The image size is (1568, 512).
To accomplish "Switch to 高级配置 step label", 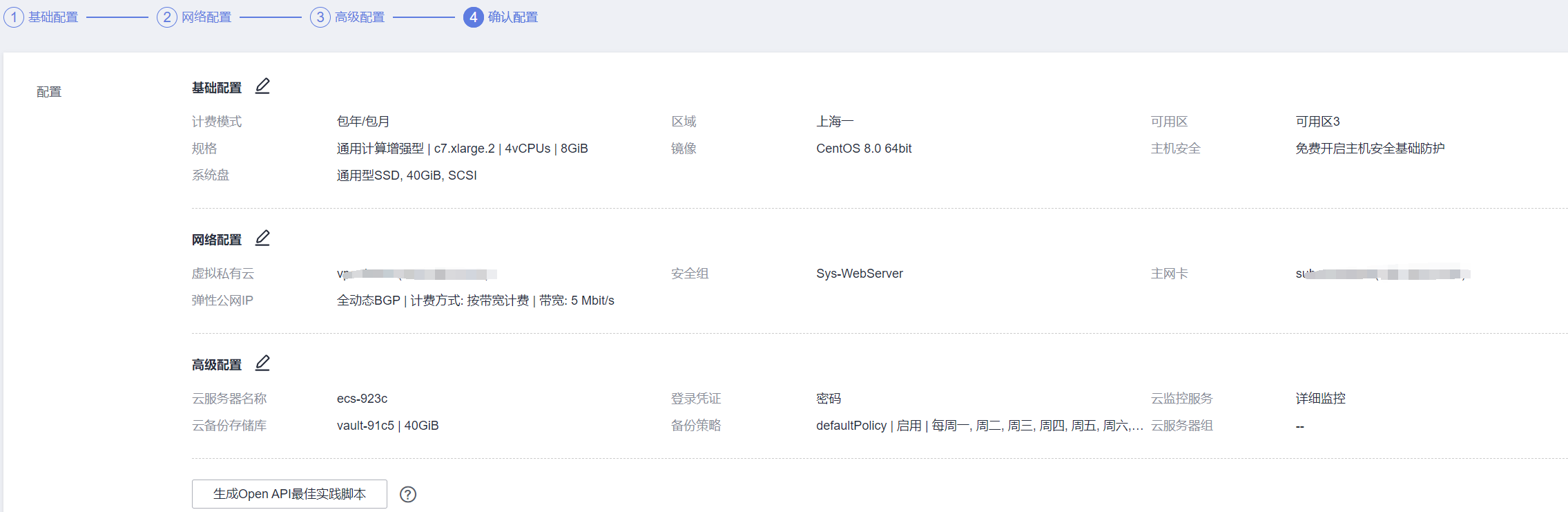I will 360,17.
